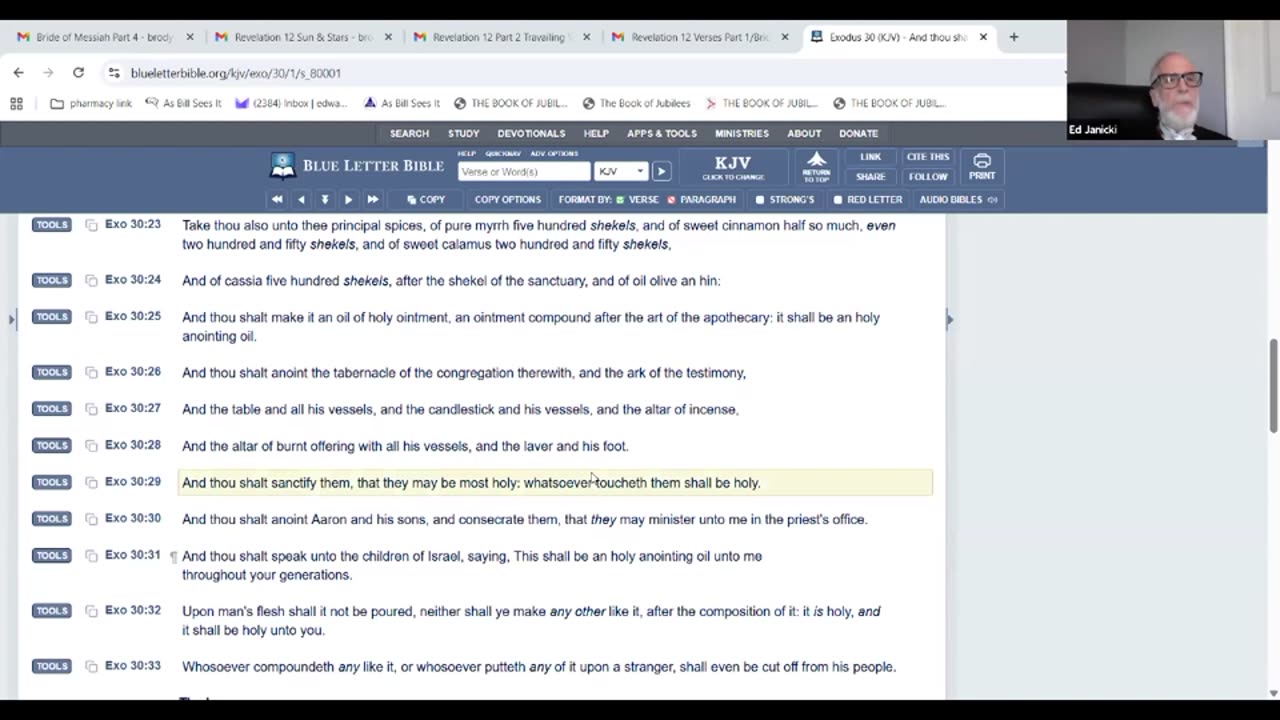The width and height of the screenshot is (1280, 720).
Task: Click the copy icon beside Exo 30:30
Action: click(91, 519)
